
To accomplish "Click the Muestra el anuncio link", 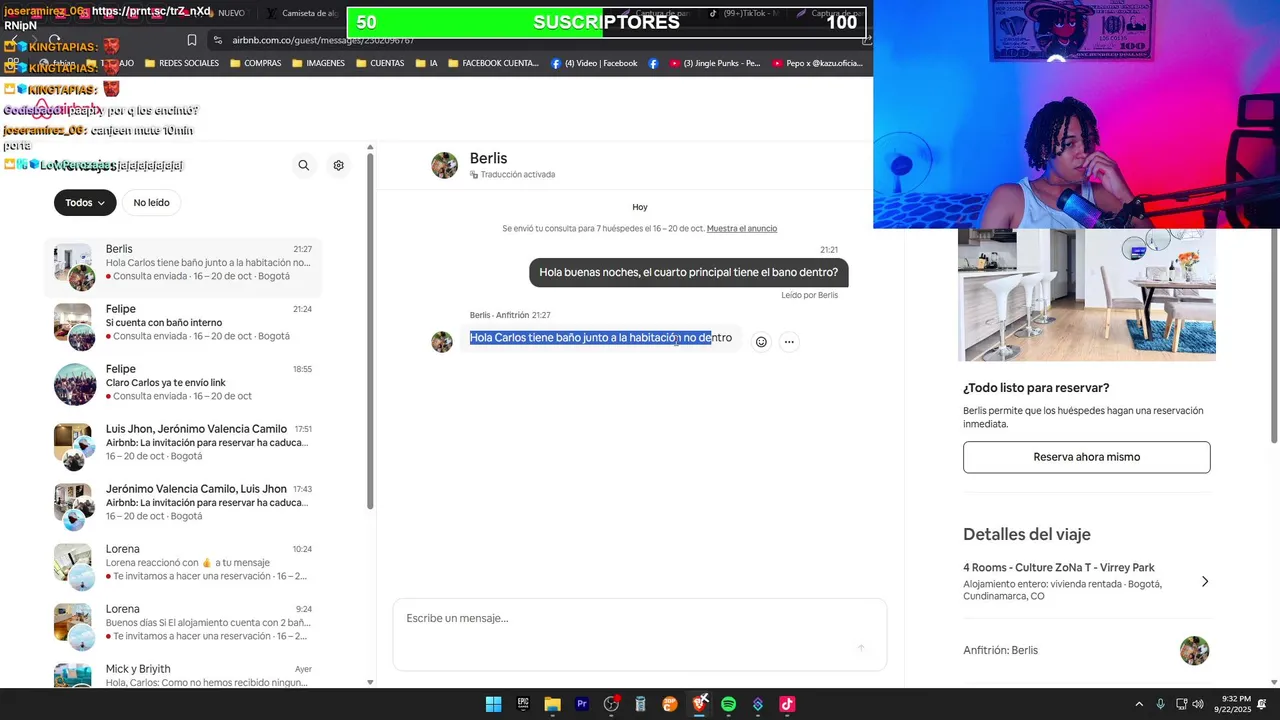I will tap(742, 229).
